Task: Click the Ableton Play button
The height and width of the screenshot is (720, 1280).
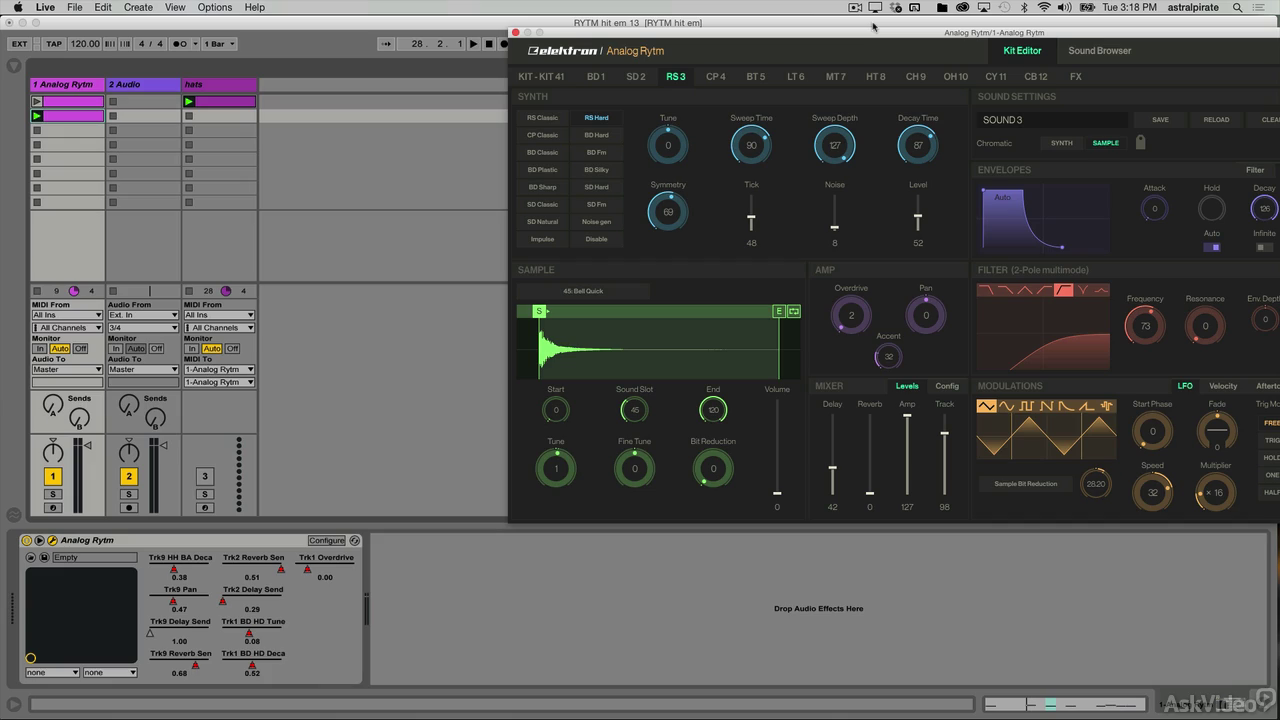Action: point(475,44)
